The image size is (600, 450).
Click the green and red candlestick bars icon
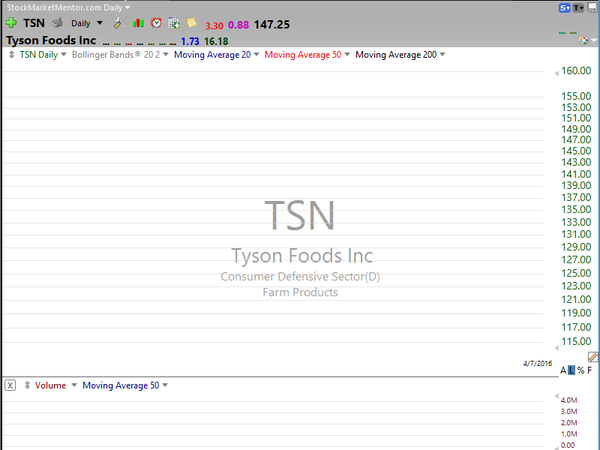138,23
